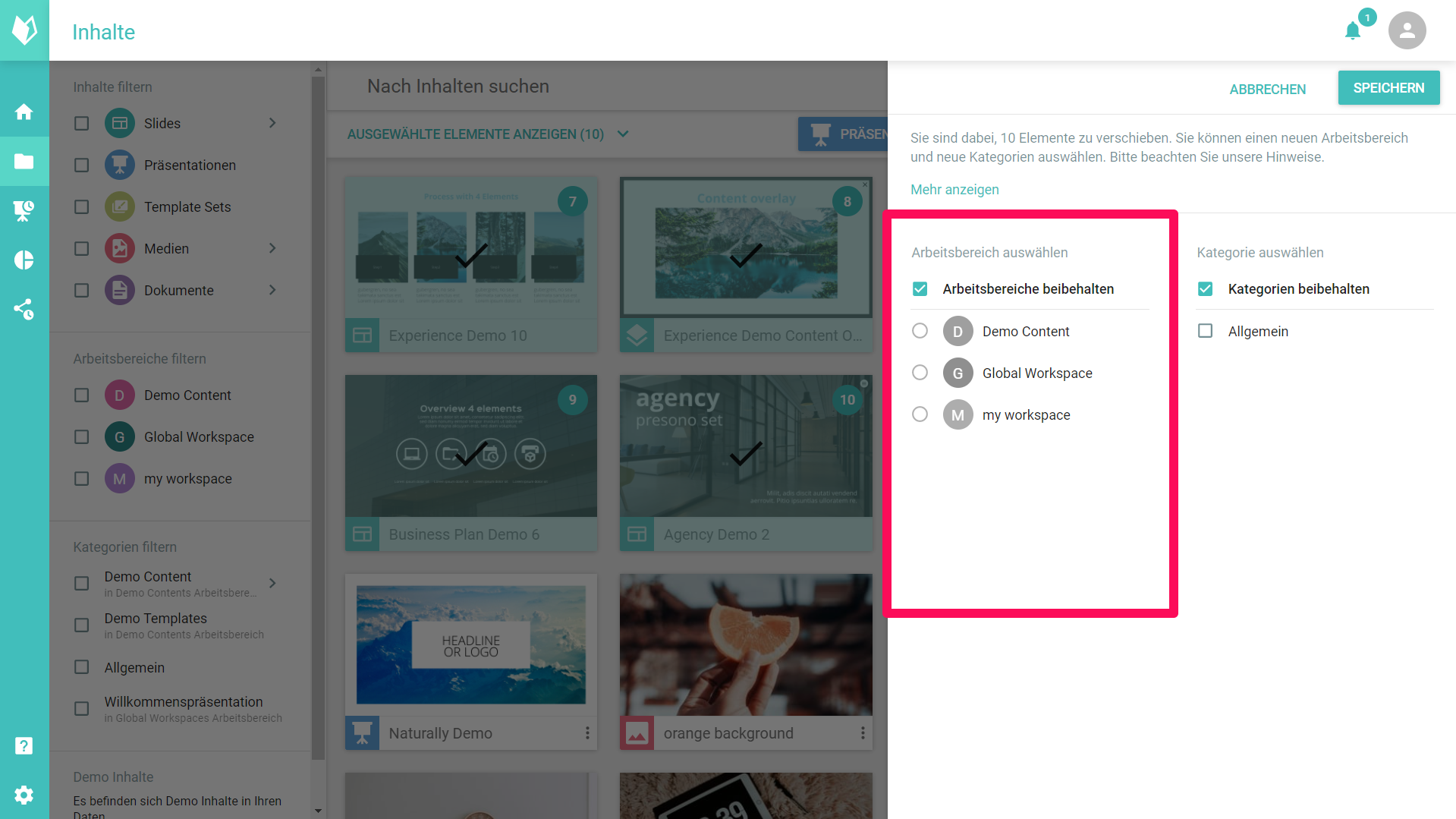Click the Mehr anzeigen link
Screen dimensions: 1456x819
(x=954, y=190)
